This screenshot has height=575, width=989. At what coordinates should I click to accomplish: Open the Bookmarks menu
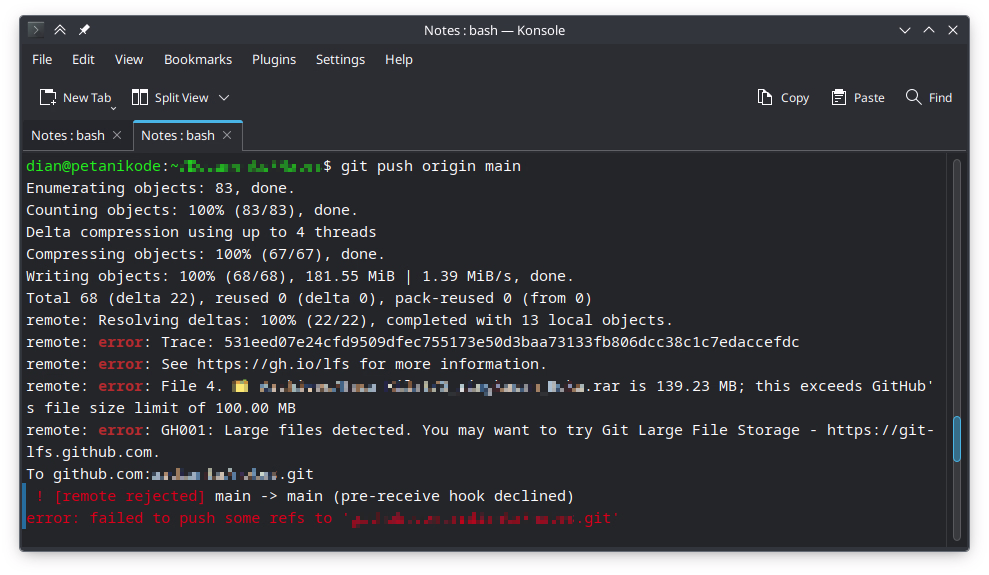pyautogui.click(x=198, y=59)
